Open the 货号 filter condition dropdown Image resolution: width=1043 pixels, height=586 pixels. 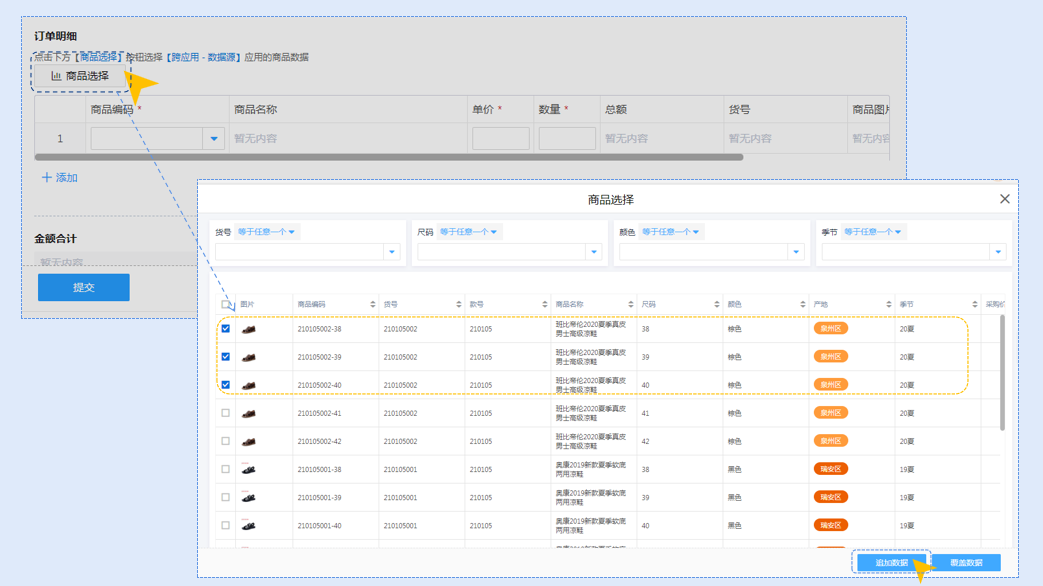pyautogui.click(x=267, y=232)
